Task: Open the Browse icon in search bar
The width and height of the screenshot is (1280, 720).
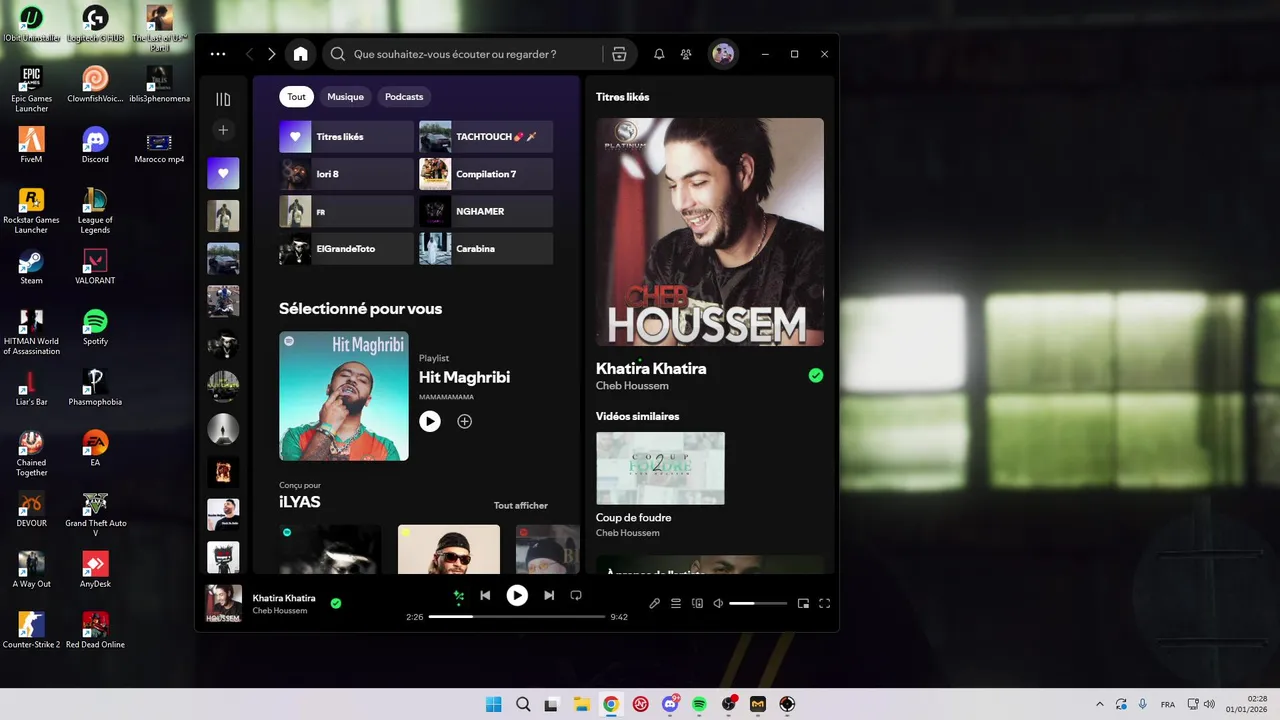Action: (619, 54)
